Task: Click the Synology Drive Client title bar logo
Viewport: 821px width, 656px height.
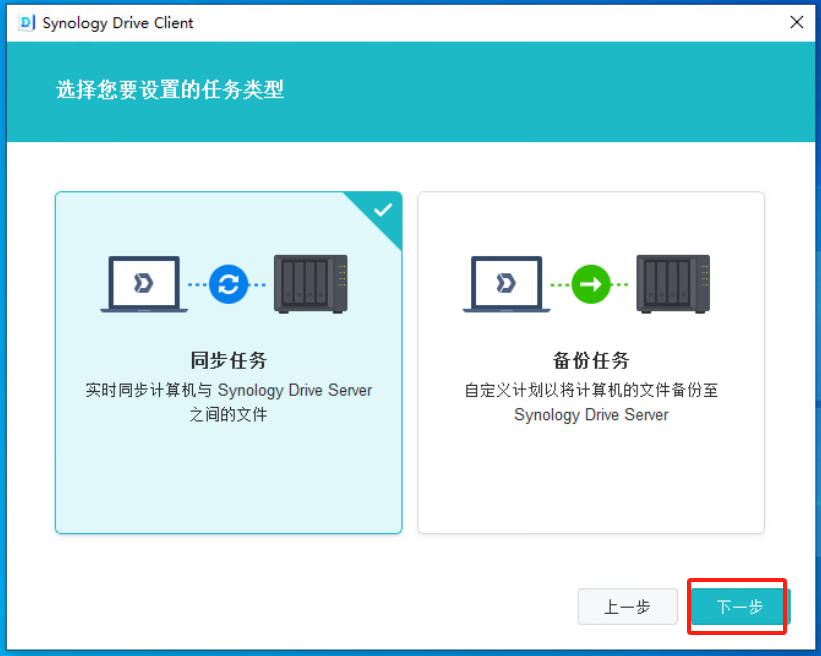Action: (26, 23)
